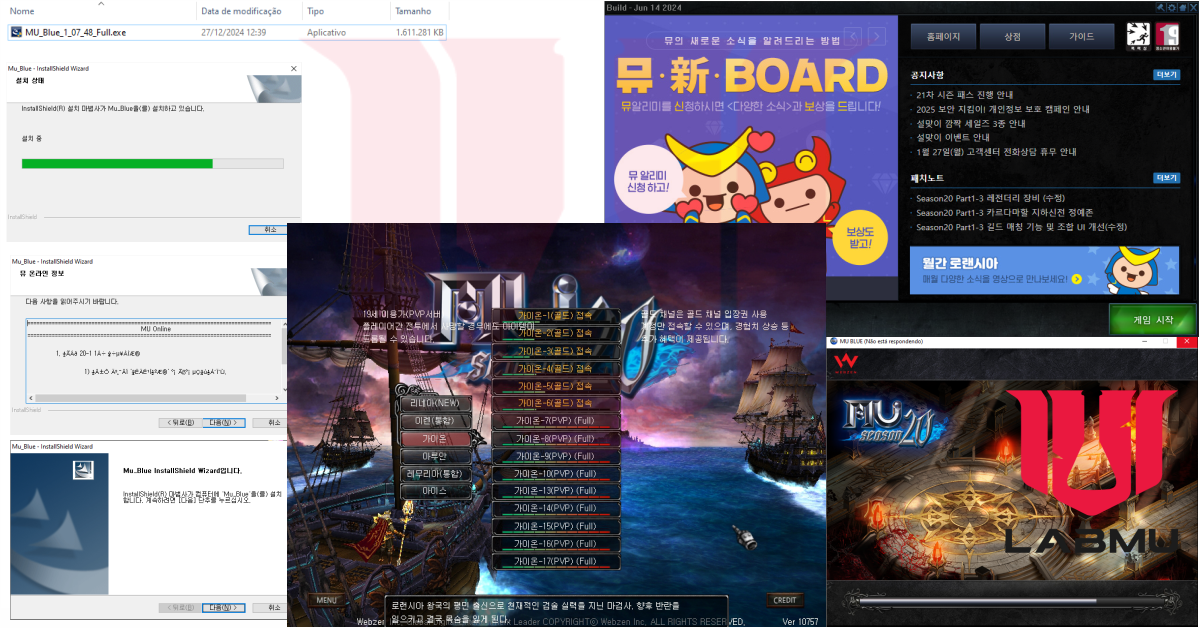Click 다음 in 뮤 온라인 정보 wizard
1200x628 pixels.
224,422
